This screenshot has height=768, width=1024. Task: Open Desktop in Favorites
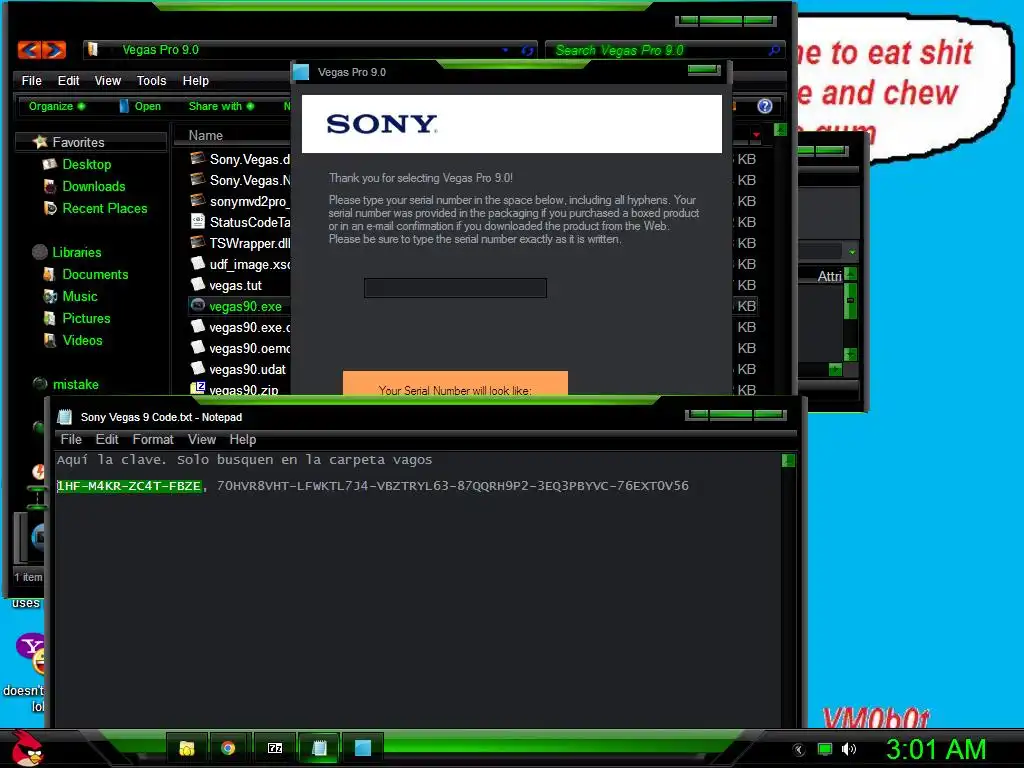coord(87,165)
